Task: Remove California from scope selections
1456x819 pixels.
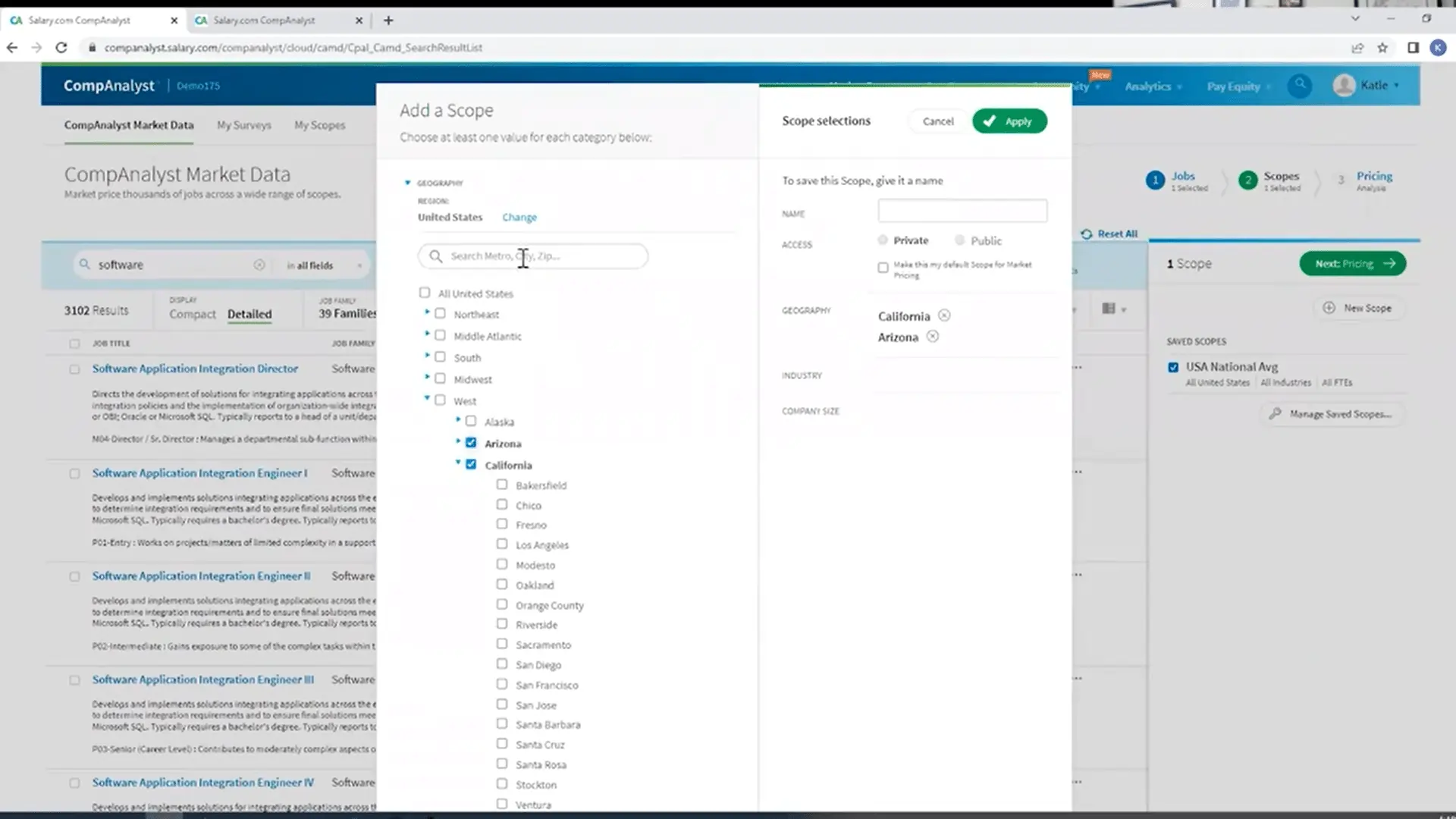Action: point(944,315)
